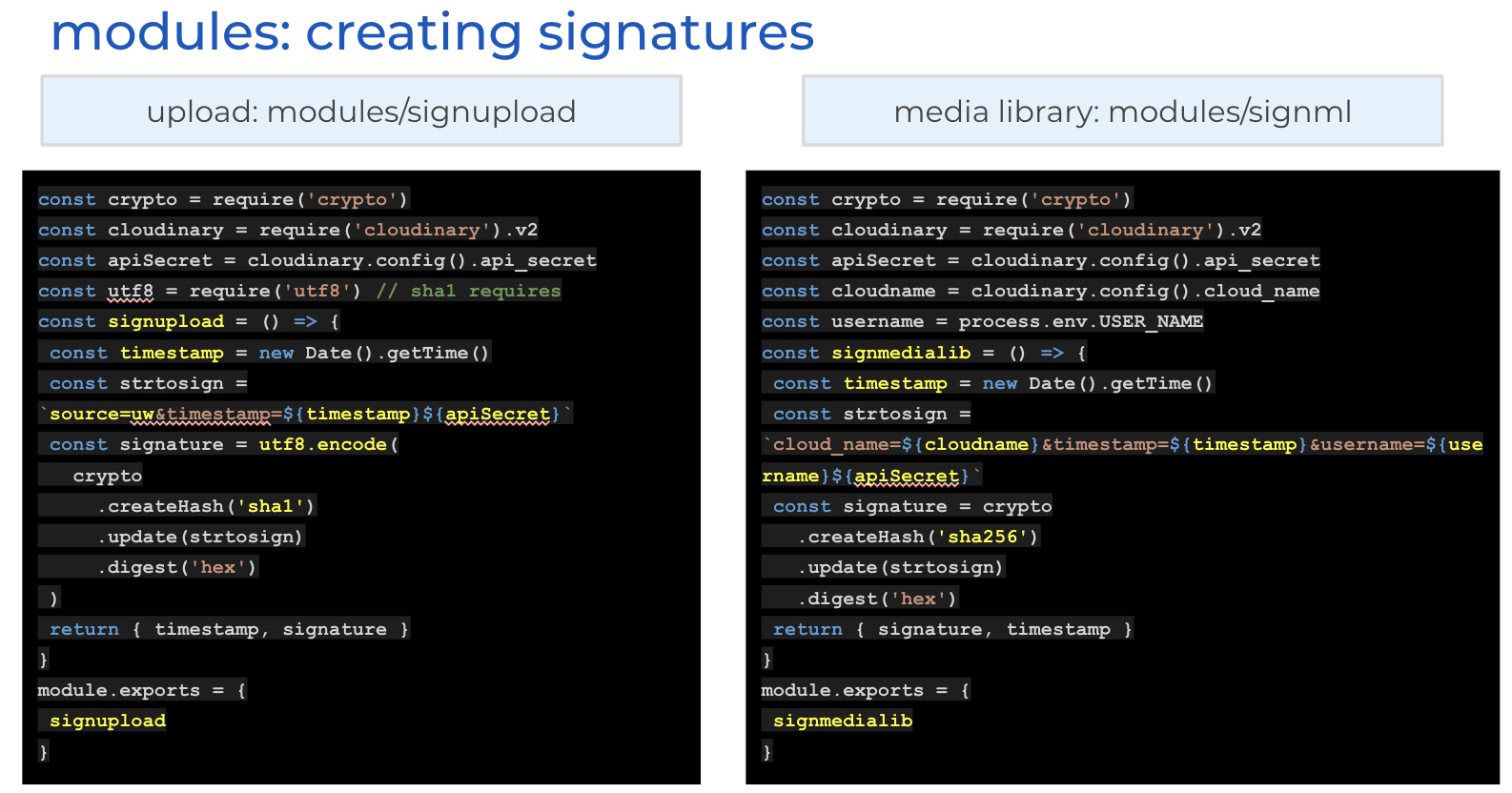The width and height of the screenshot is (1512, 793).
Task: Click the "source=uw&timestamp" template string line
Action: point(305,414)
